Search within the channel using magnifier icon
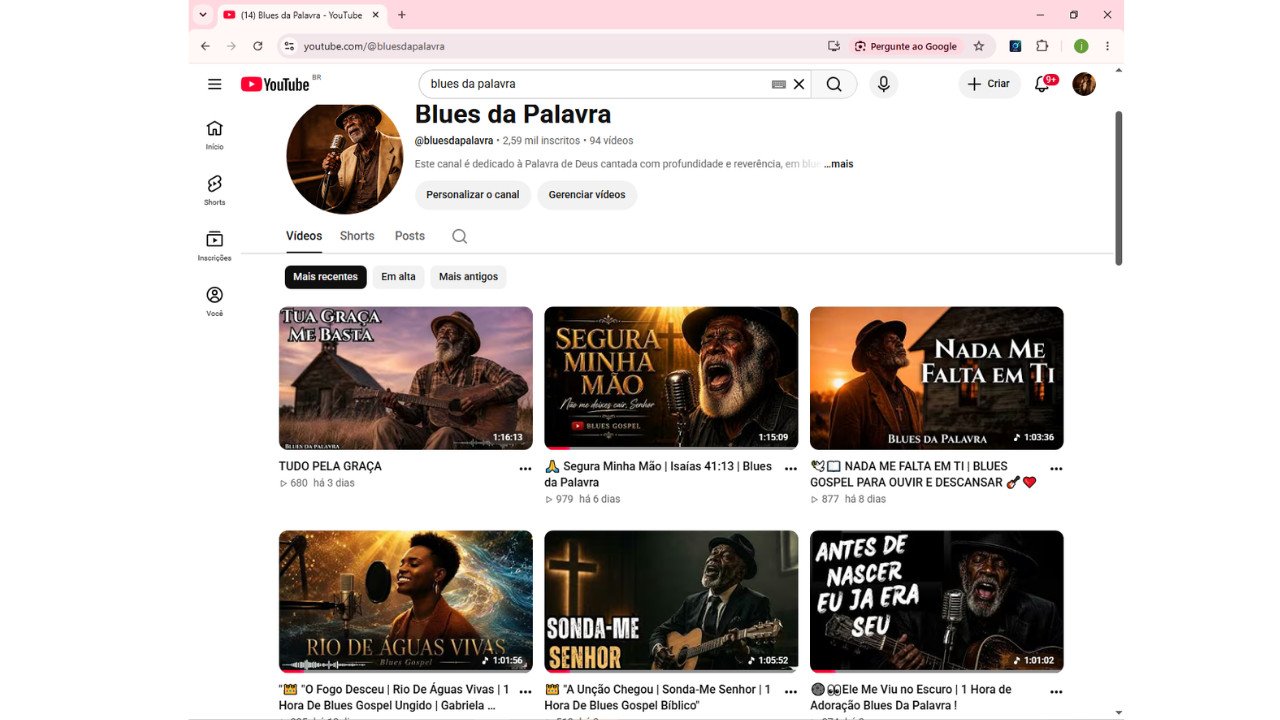 (459, 236)
